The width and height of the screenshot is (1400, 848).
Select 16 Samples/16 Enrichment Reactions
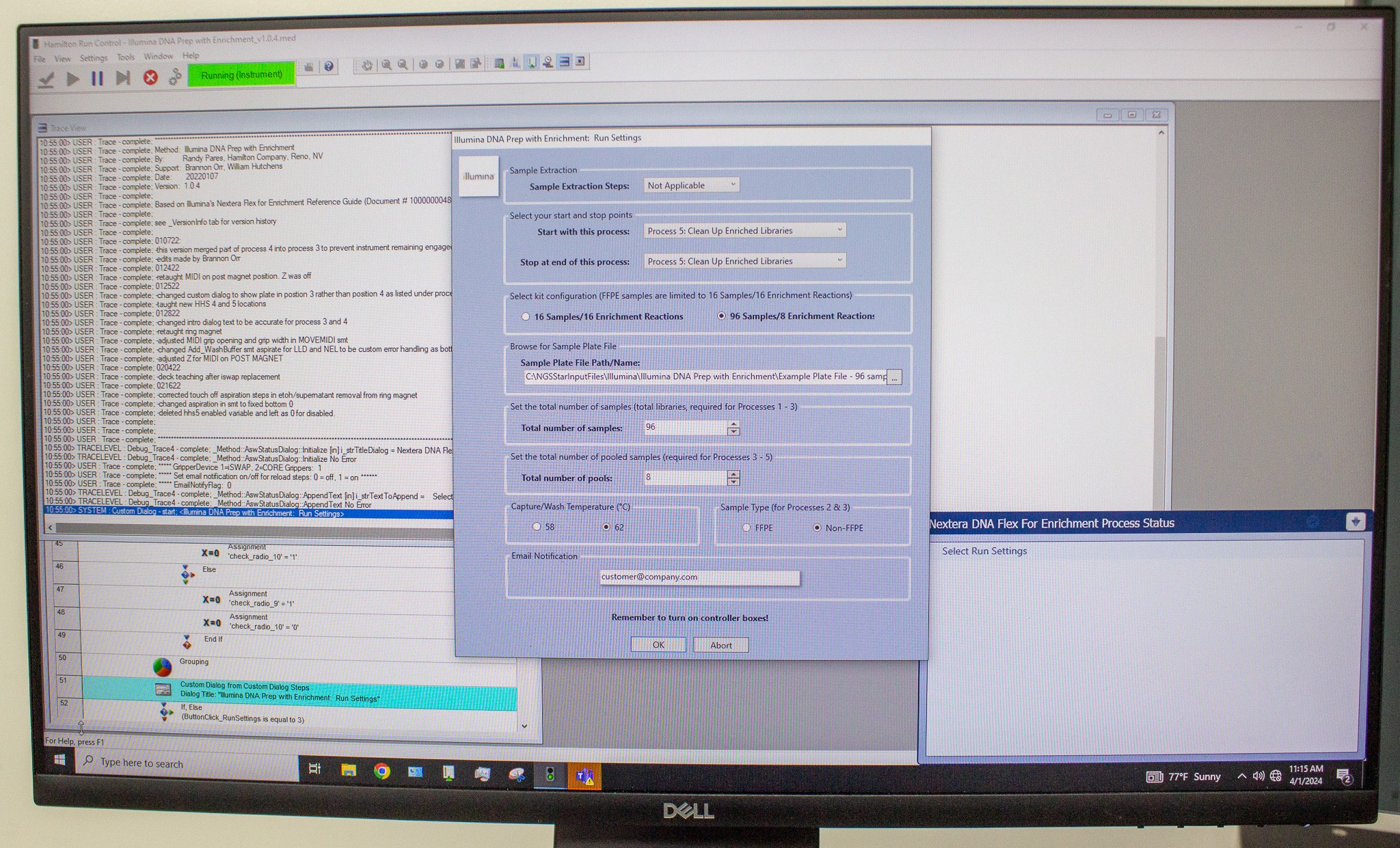click(x=525, y=316)
